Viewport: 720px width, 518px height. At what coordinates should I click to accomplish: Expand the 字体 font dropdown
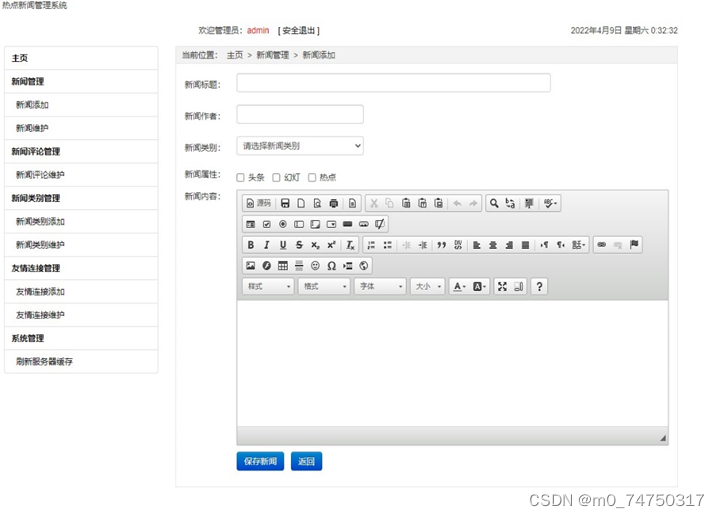(x=380, y=287)
